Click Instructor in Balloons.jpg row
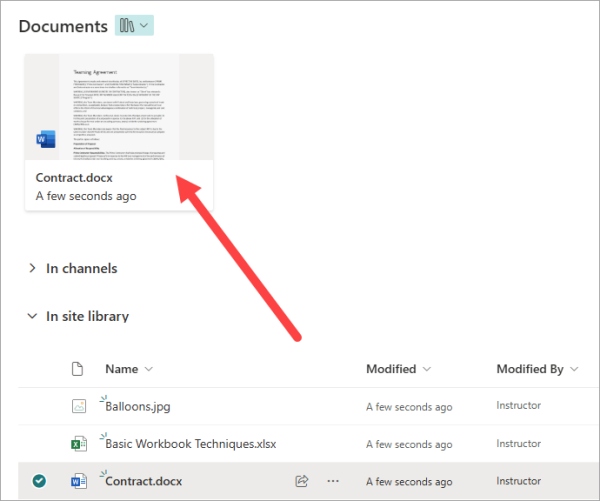The width and height of the screenshot is (600, 501). point(518,405)
